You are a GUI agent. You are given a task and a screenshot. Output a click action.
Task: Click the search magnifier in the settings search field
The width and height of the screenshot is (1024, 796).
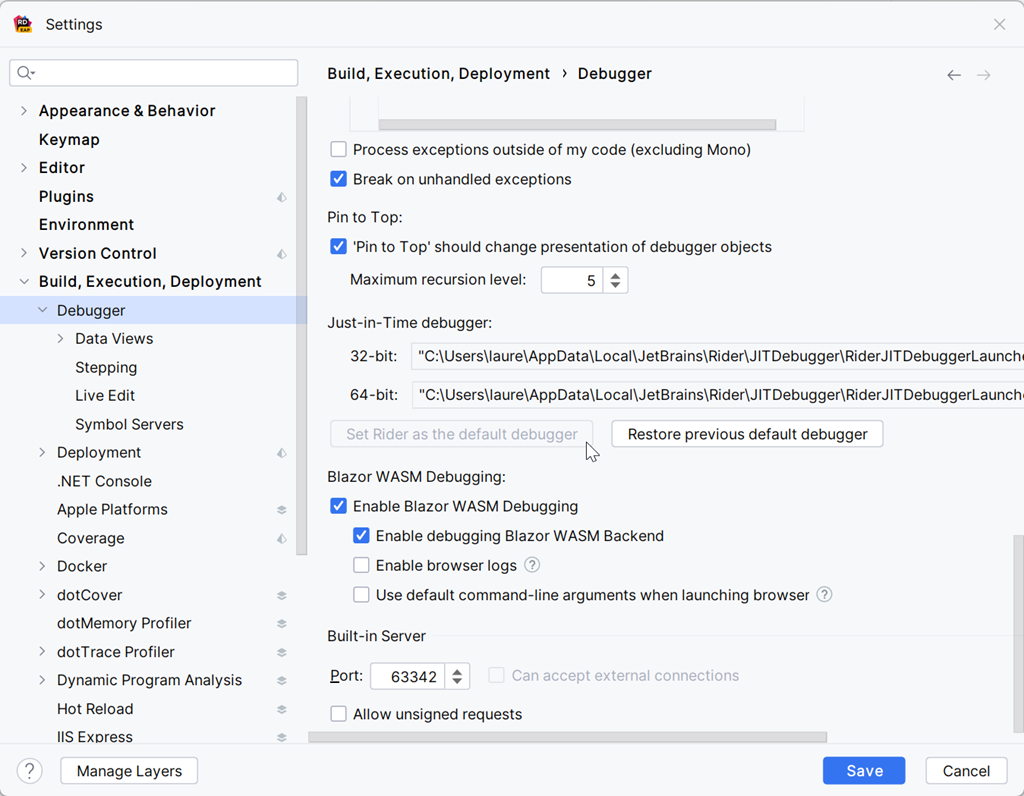[24, 72]
